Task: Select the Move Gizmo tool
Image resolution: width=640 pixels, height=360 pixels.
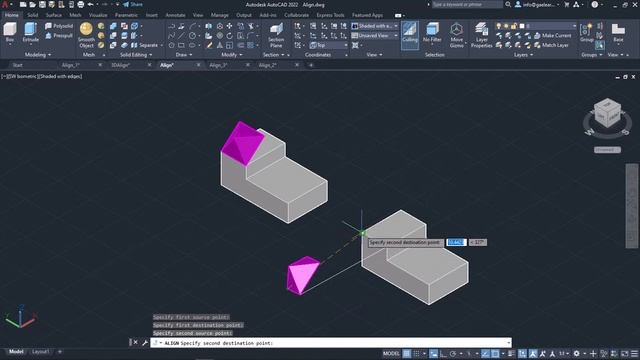Action: click(456, 35)
